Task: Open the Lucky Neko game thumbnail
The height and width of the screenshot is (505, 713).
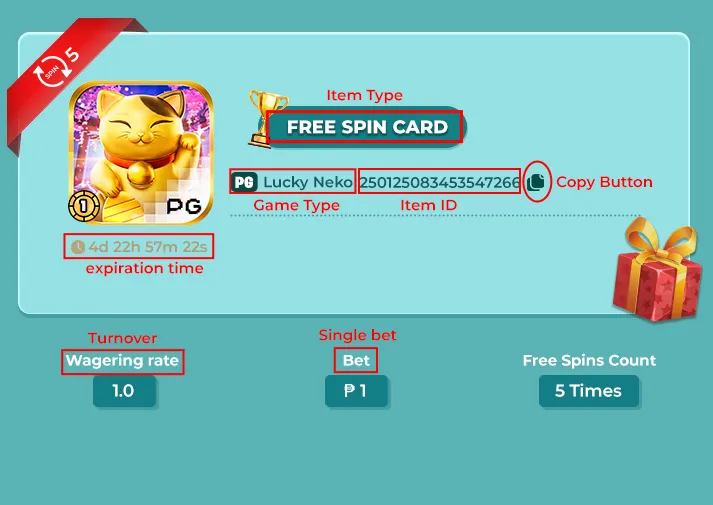Action: (x=141, y=153)
